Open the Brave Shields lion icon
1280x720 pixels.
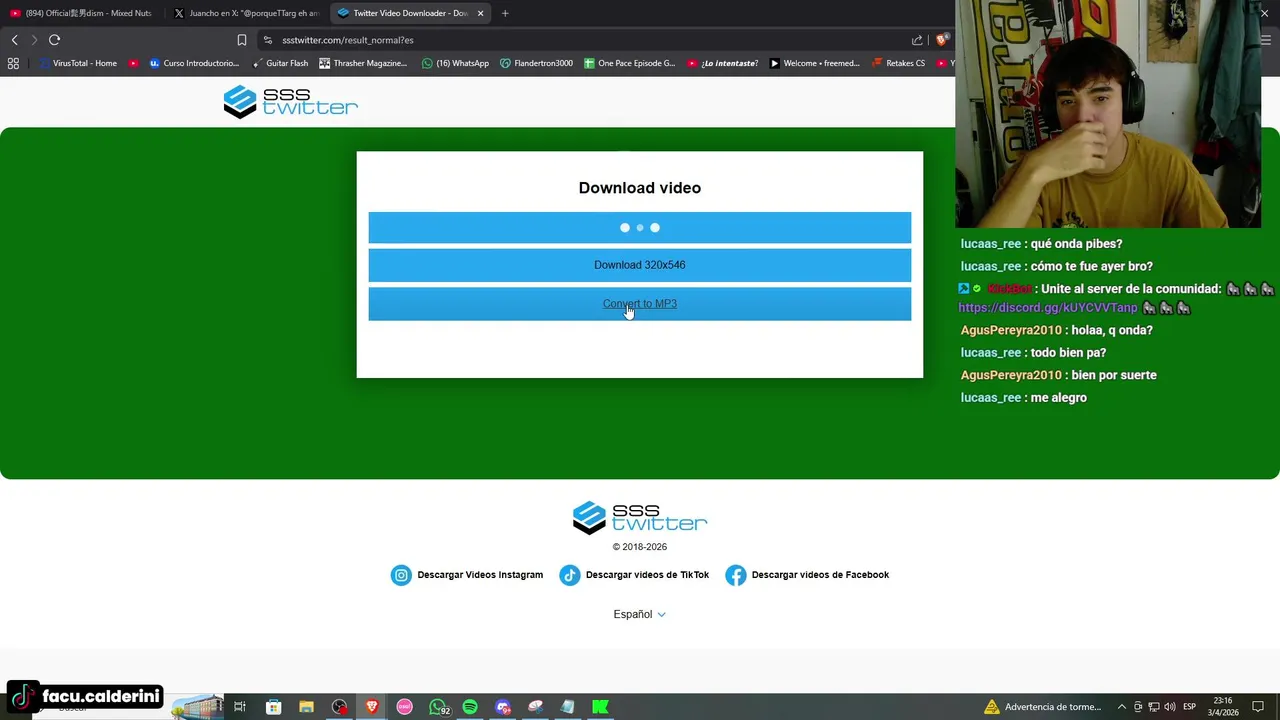click(x=942, y=40)
